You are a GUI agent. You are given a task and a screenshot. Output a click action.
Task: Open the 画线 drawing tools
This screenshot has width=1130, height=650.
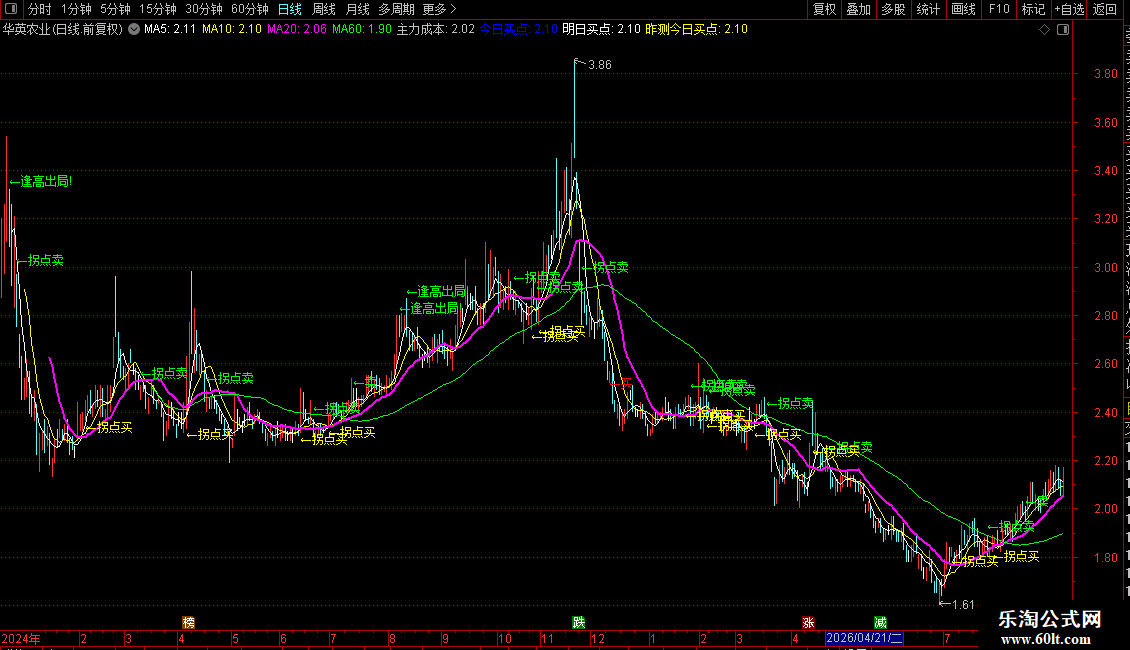pos(964,9)
